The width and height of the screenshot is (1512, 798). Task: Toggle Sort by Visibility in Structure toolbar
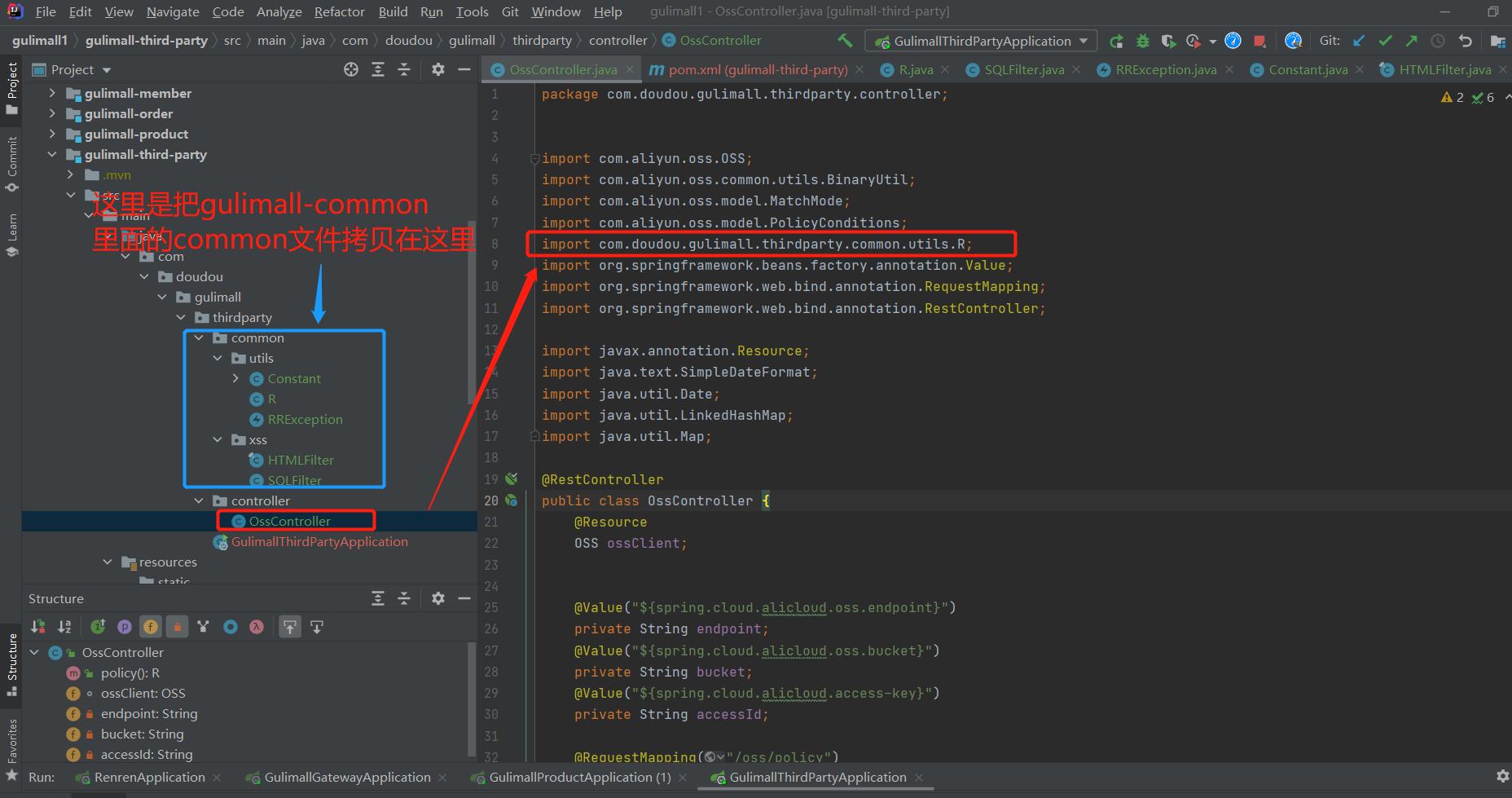38,627
